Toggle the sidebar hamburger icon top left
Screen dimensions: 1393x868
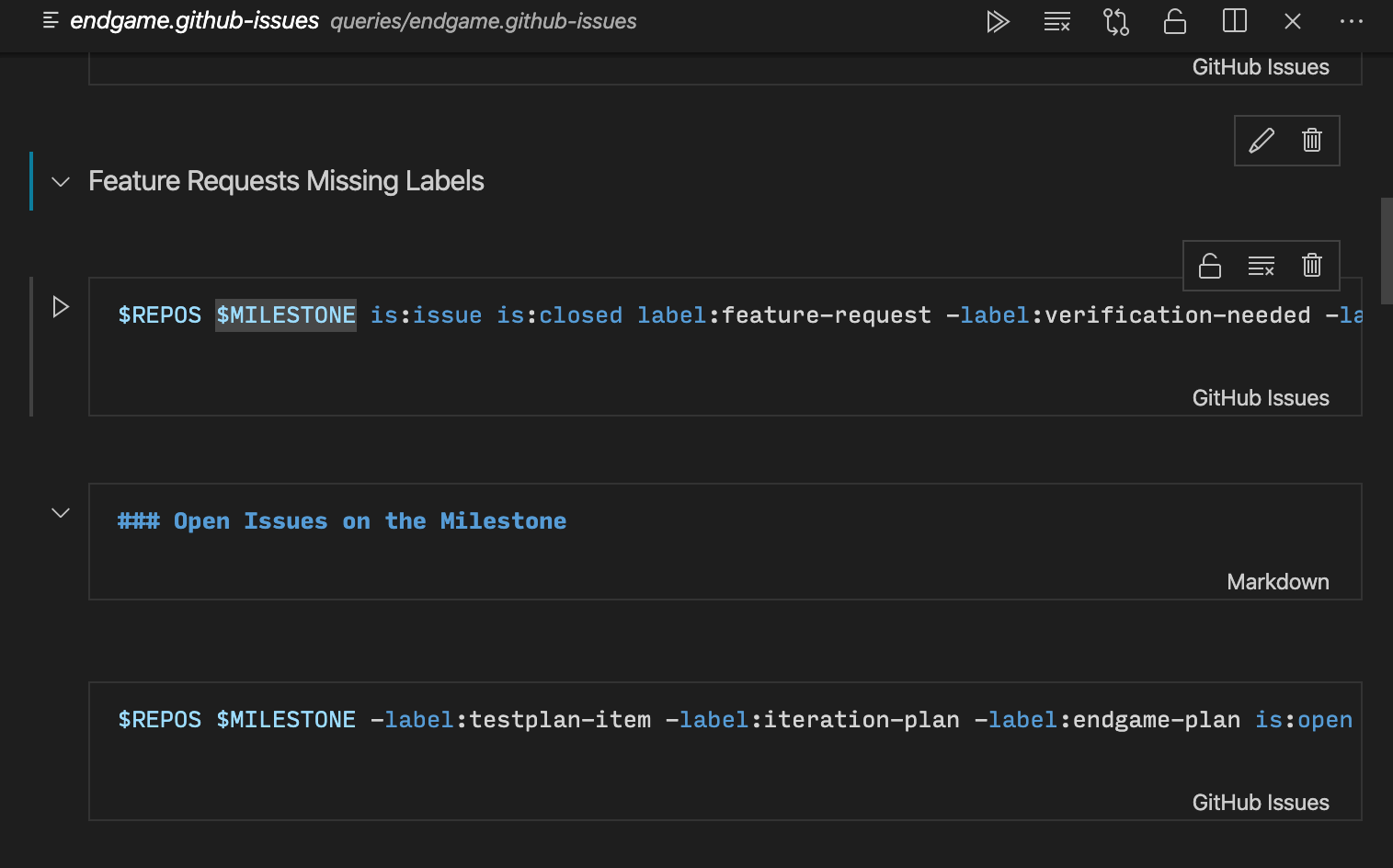[51, 21]
